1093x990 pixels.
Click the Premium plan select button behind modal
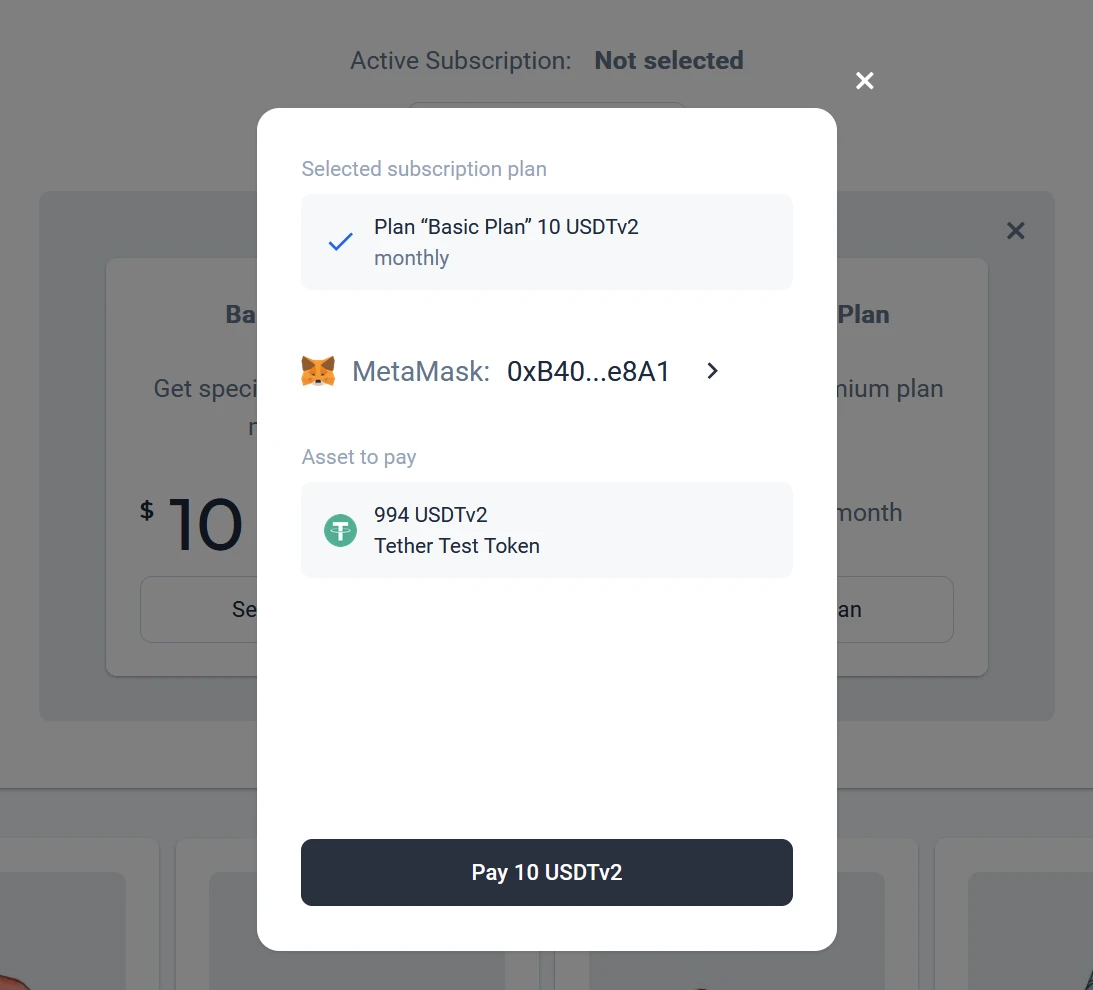click(x=895, y=609)
